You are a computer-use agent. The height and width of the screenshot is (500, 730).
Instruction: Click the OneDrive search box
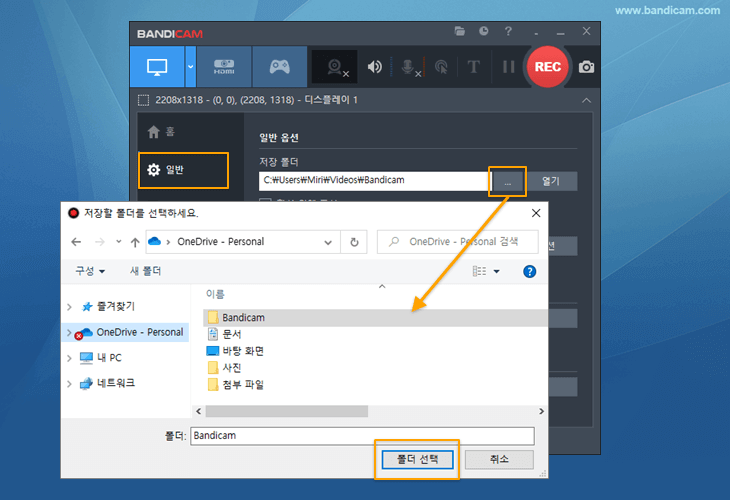click(x=458, y=242)
